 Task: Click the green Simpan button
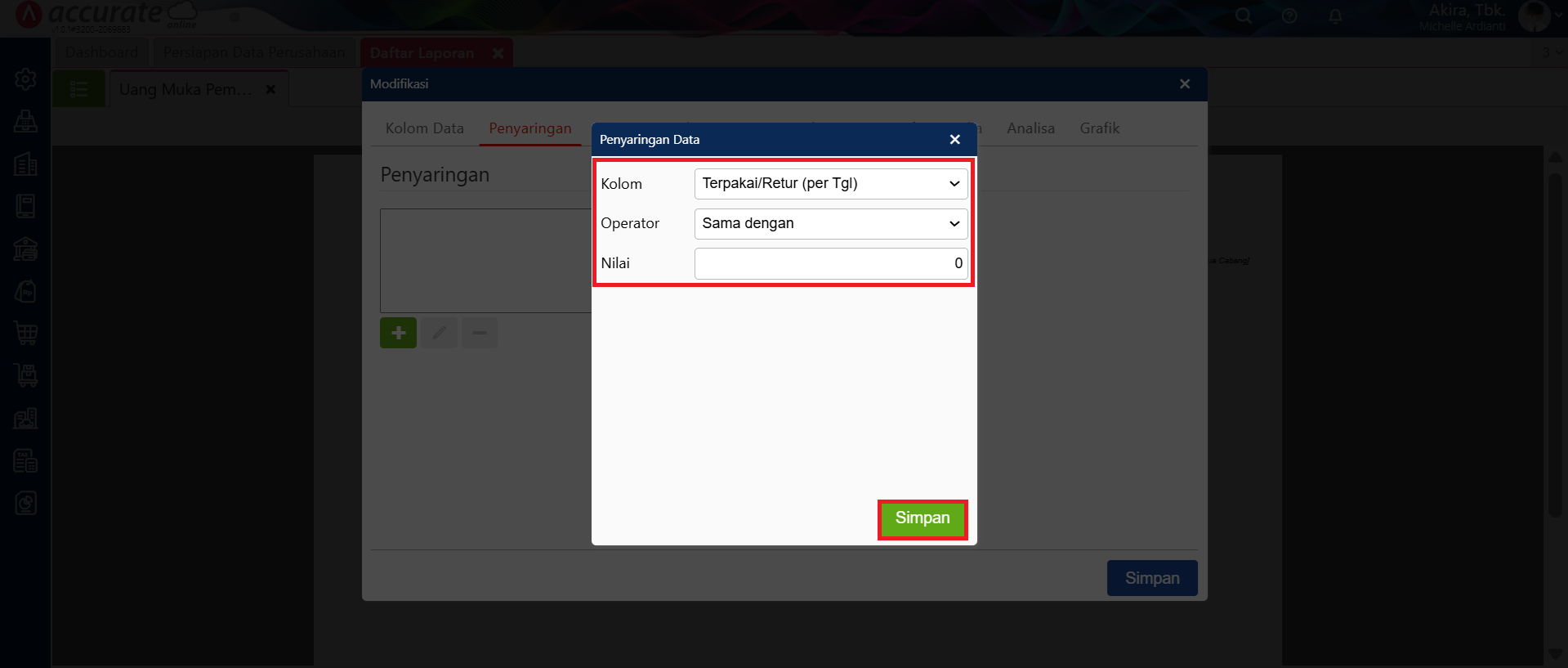(922, 519)
